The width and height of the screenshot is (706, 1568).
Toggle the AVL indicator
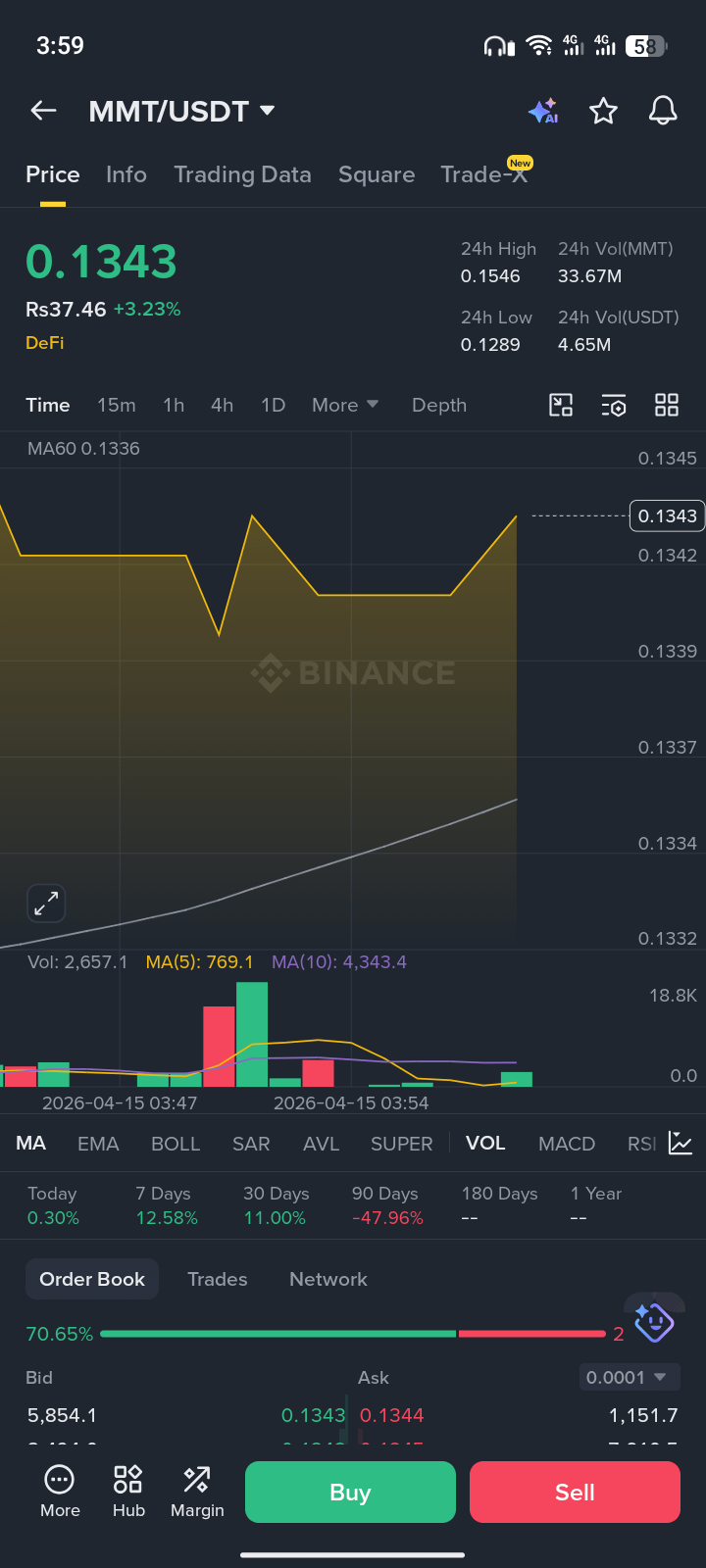coord(321,1144)
